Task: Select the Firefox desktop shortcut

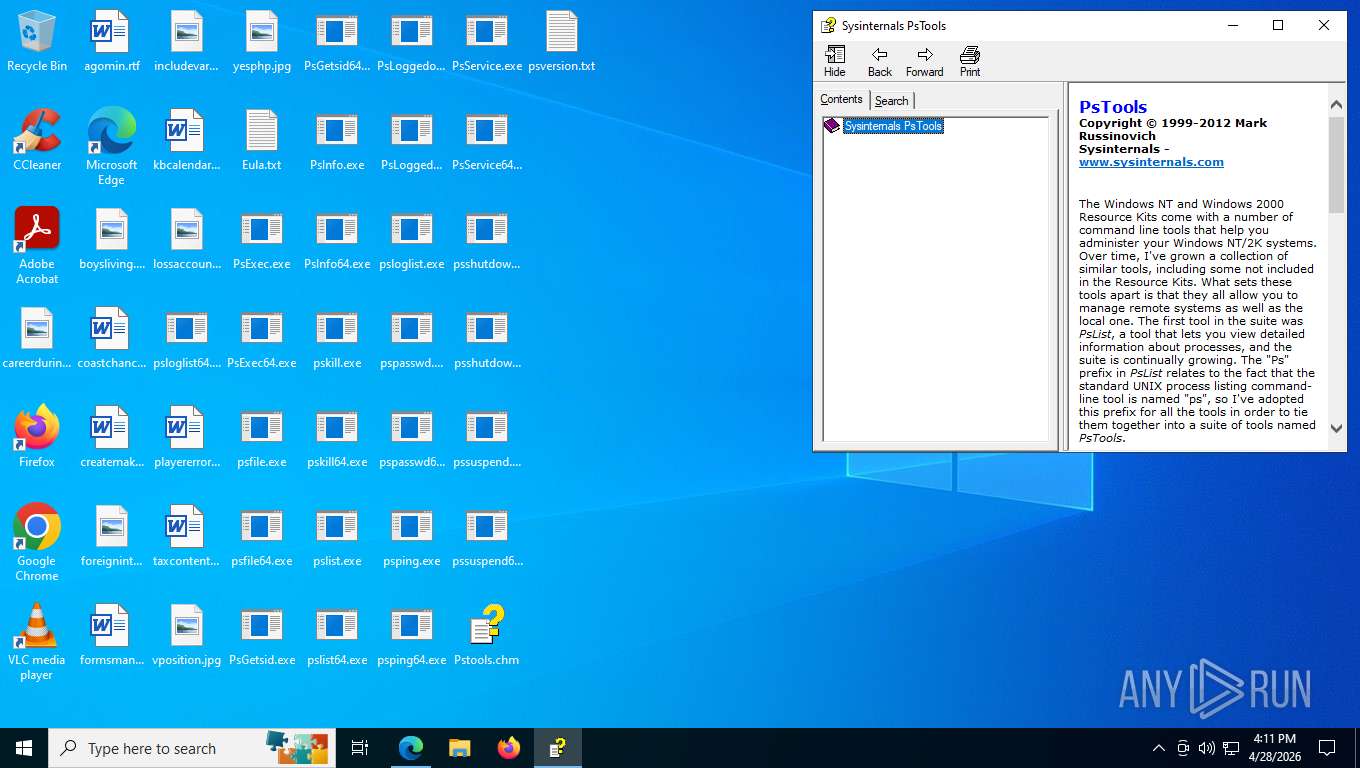Action: point(37,437)
